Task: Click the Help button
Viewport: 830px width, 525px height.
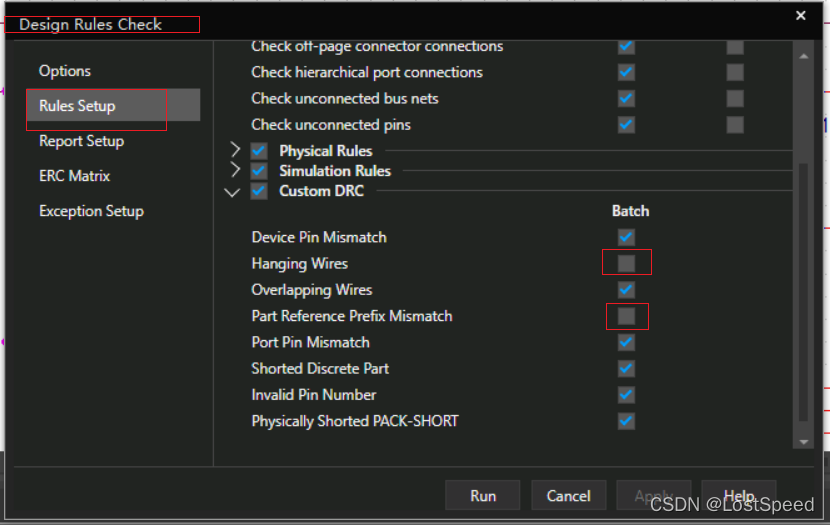Action: 739,495
